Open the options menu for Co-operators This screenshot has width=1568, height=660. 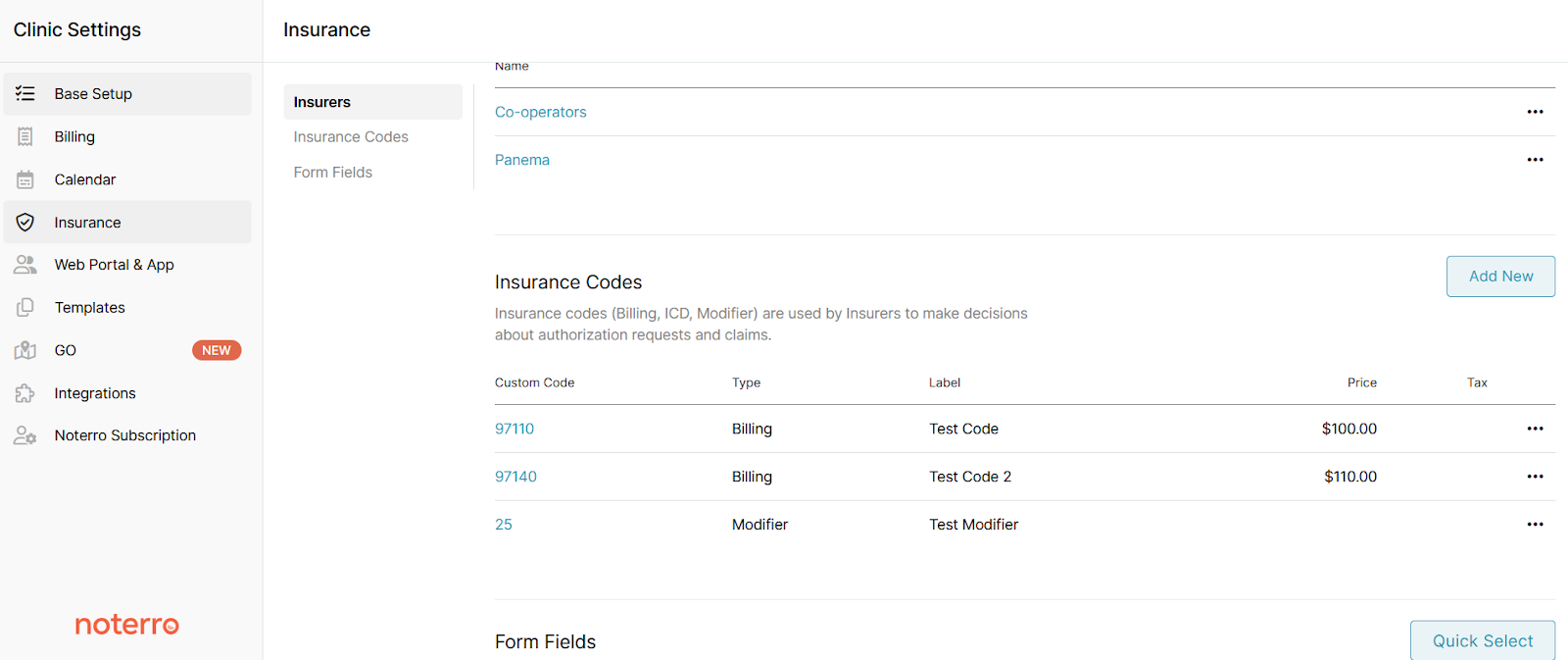(x=1535, y=112)
